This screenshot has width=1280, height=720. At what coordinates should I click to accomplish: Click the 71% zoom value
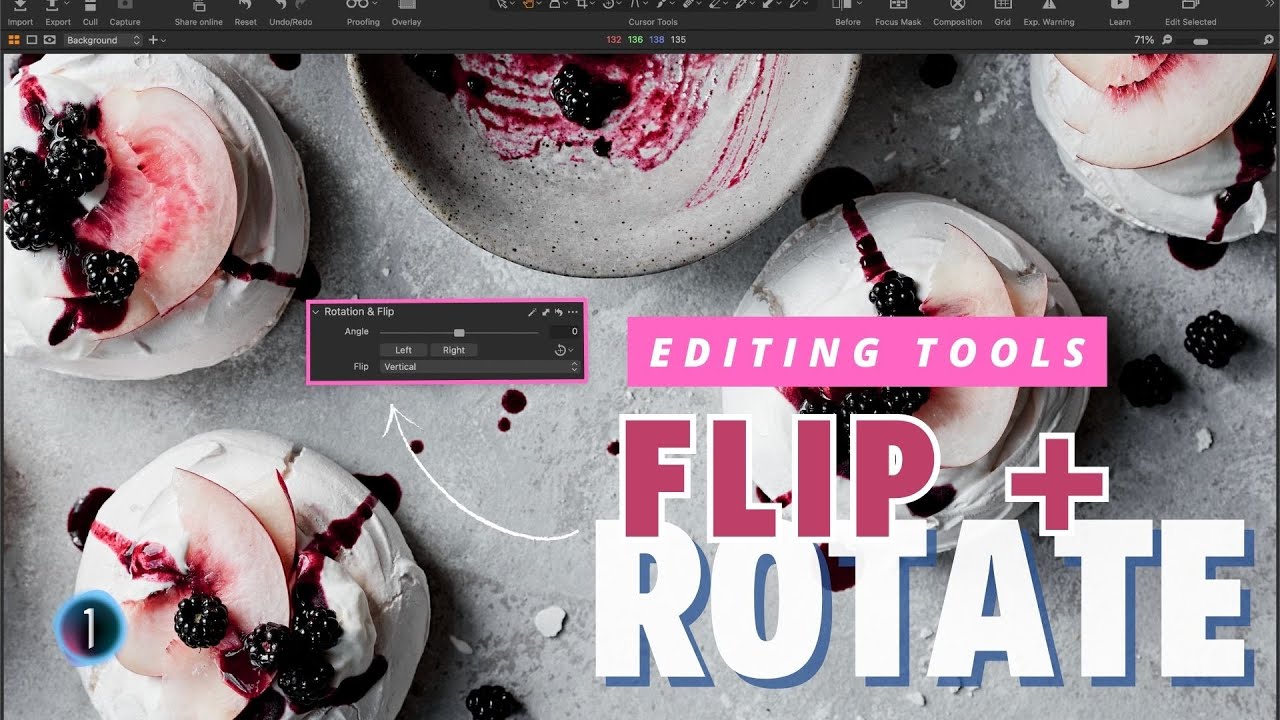coord(1144,40)
